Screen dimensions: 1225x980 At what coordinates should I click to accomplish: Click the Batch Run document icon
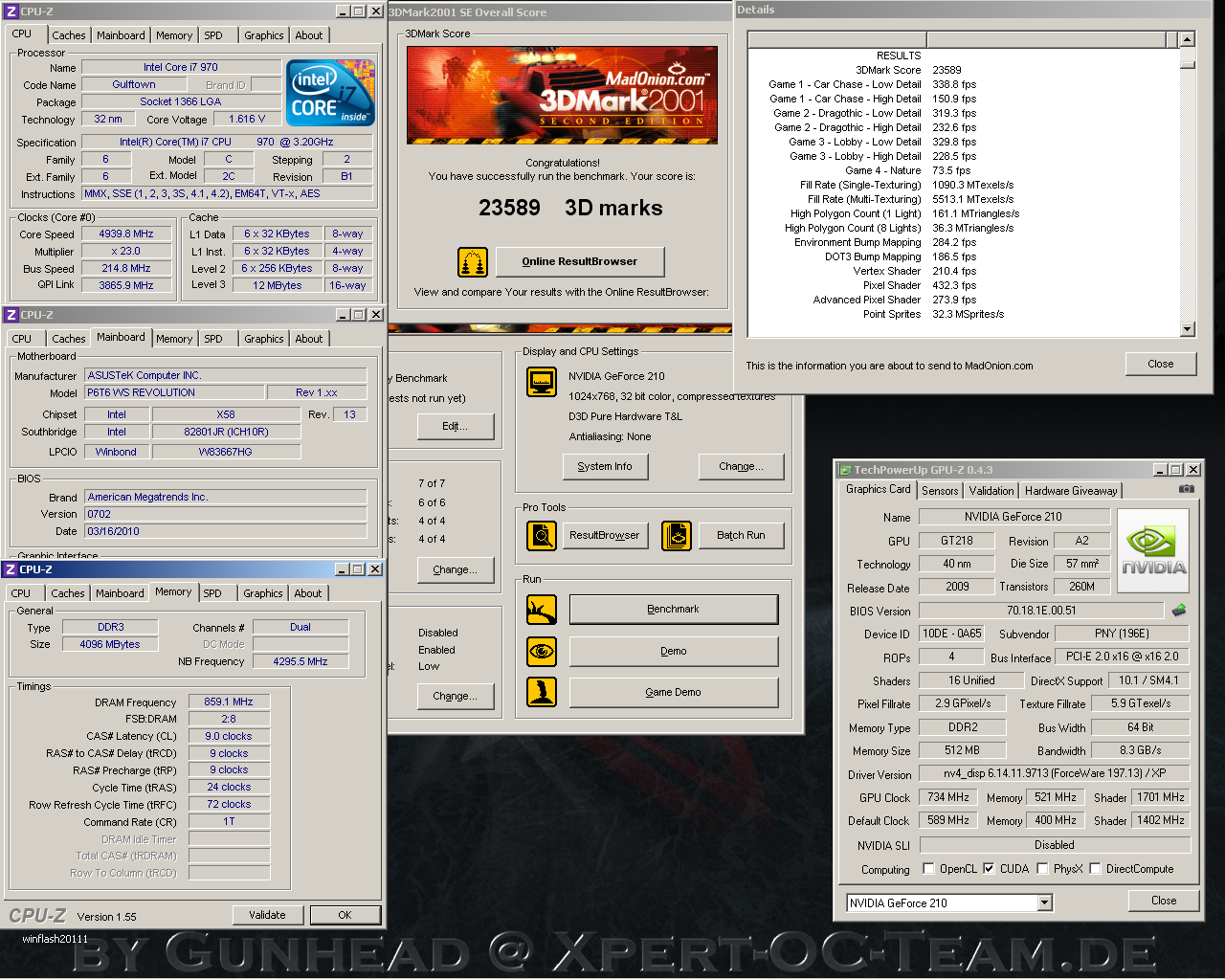(677, 536)
